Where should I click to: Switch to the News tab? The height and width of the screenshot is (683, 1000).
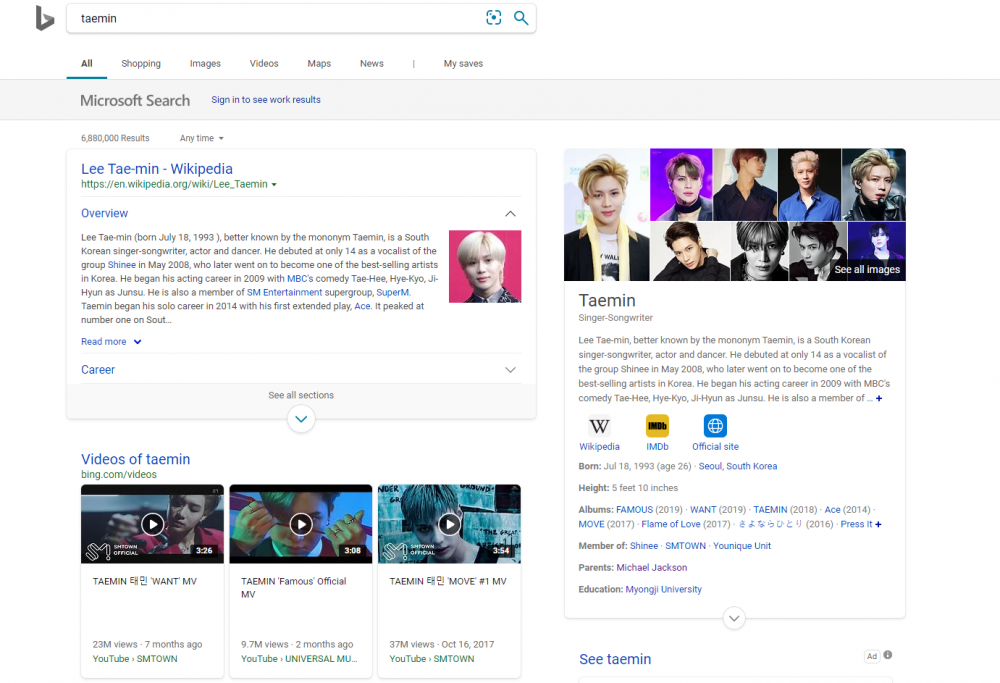pyautogui.click(x=372, y=64)
